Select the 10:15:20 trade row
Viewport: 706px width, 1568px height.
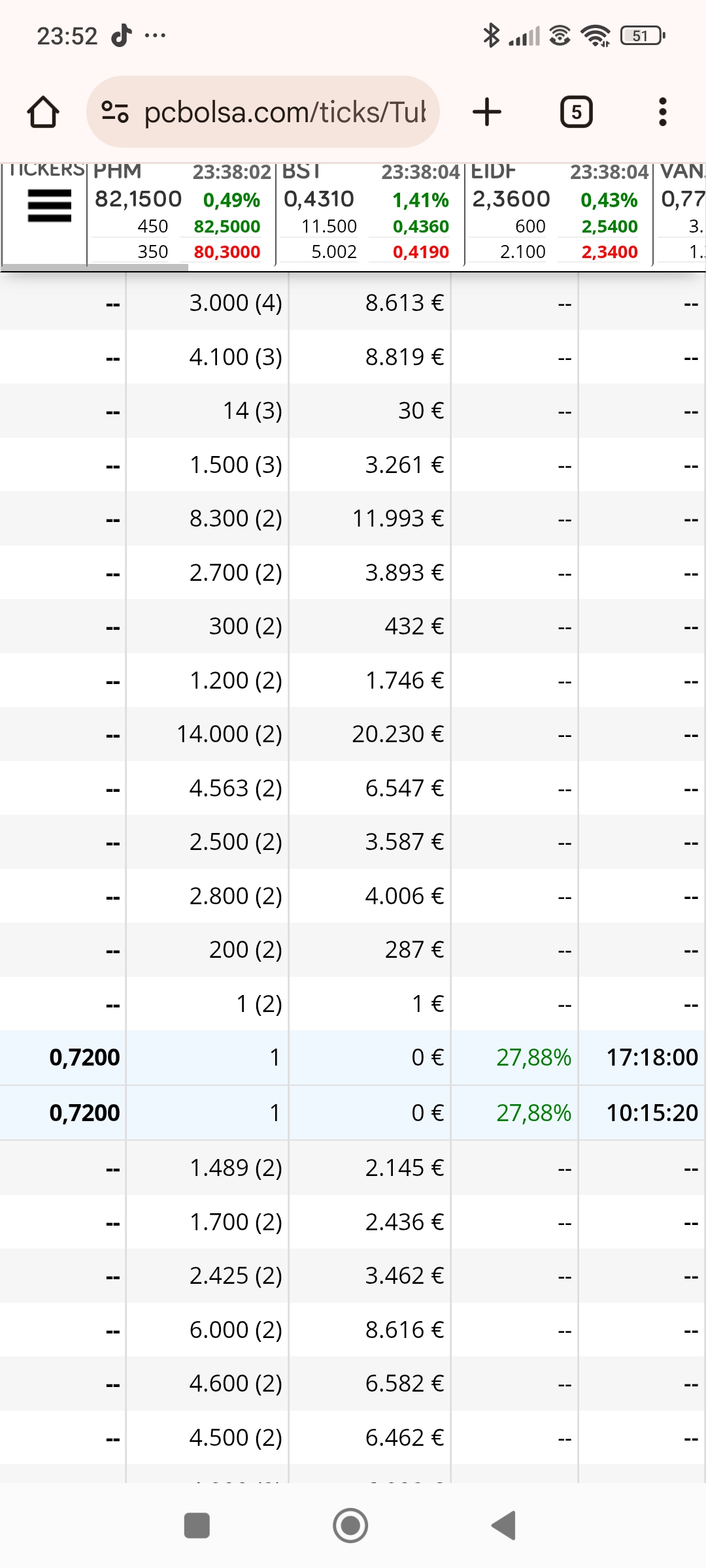pyautogui.click(x=353, y=1113)
